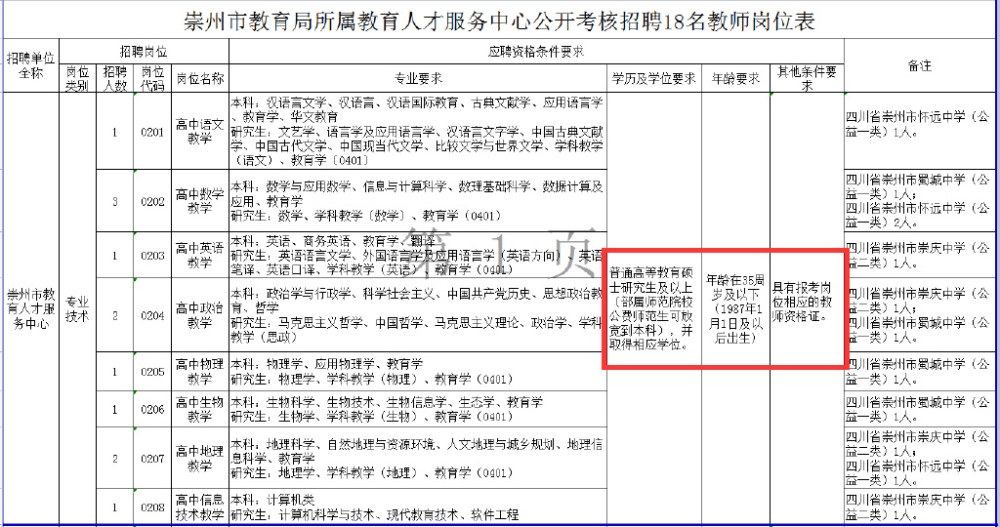Image resolution: width=1000 pixels, height=527 pixels.
Task: Select the 招聘单位全称 header cell
Action: point(30,66)
